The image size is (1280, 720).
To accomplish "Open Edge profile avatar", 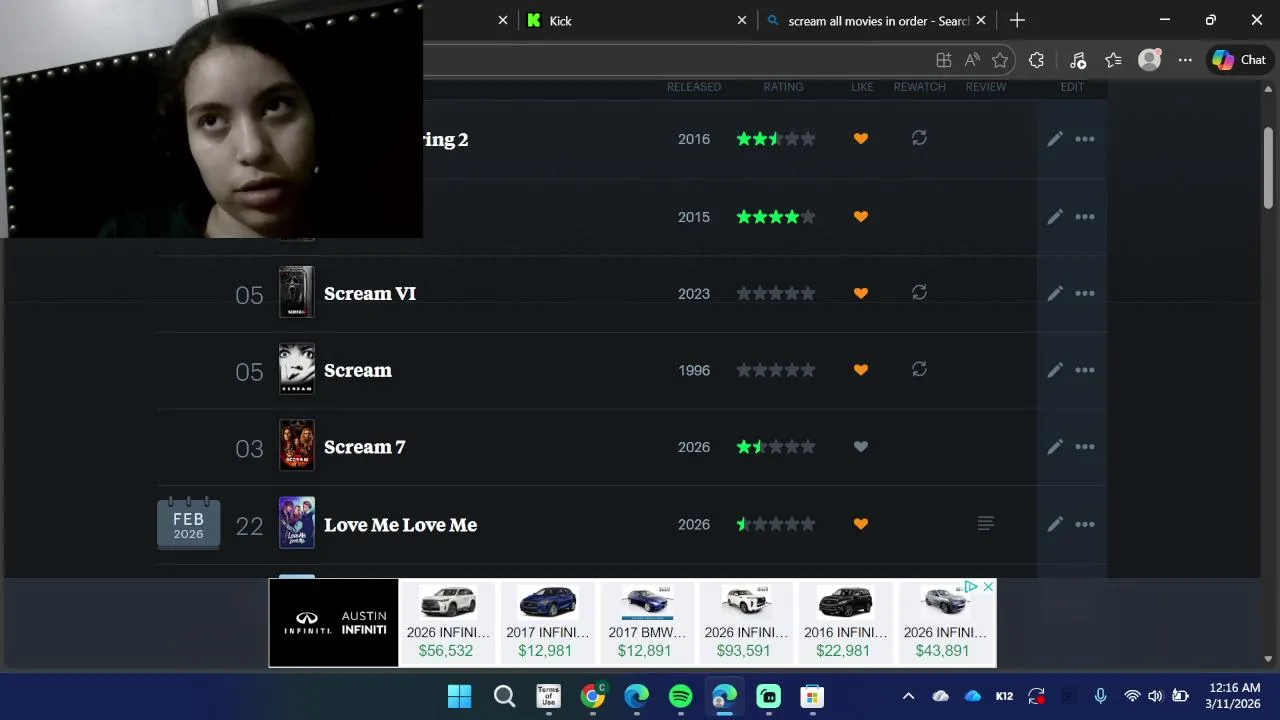I will [1150, 60].
